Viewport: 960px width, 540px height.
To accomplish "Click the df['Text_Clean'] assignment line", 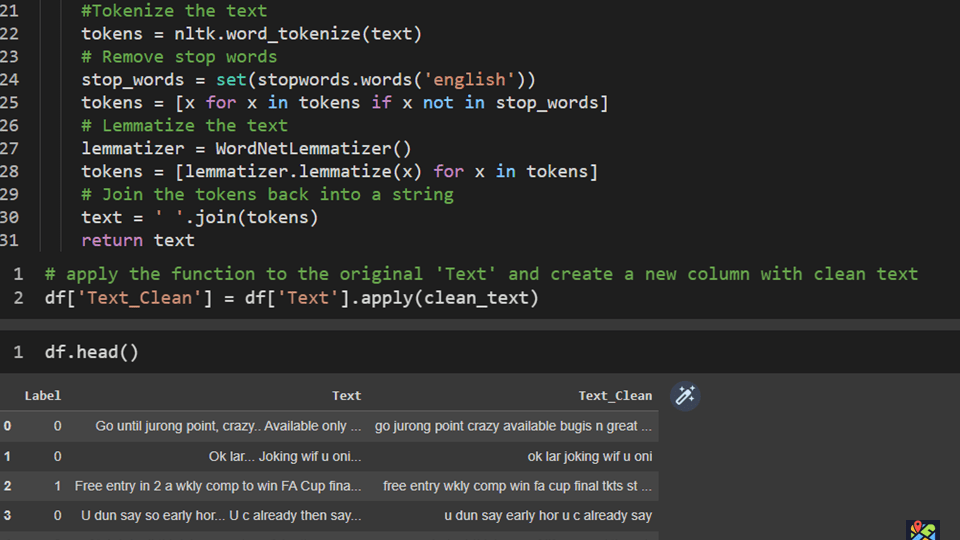I will [291, 298].
